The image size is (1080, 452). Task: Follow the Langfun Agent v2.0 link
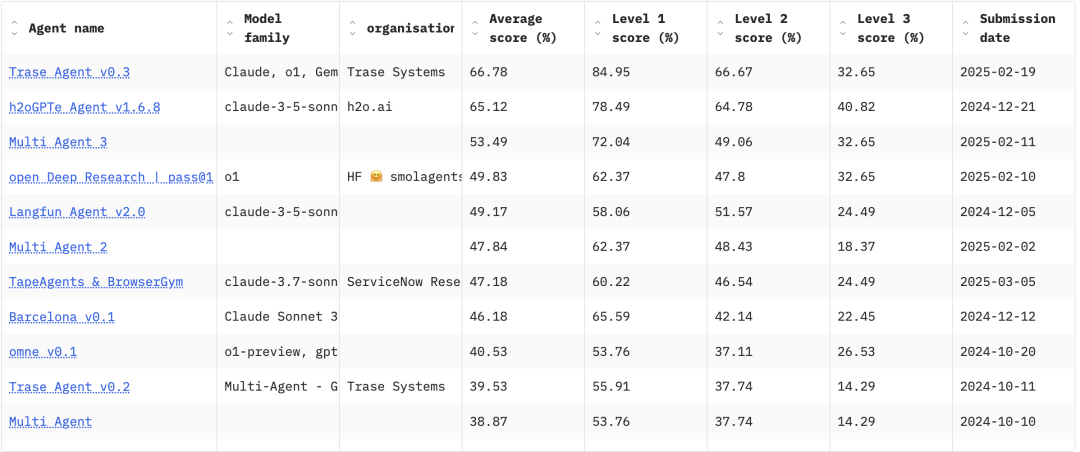[77, 212]
